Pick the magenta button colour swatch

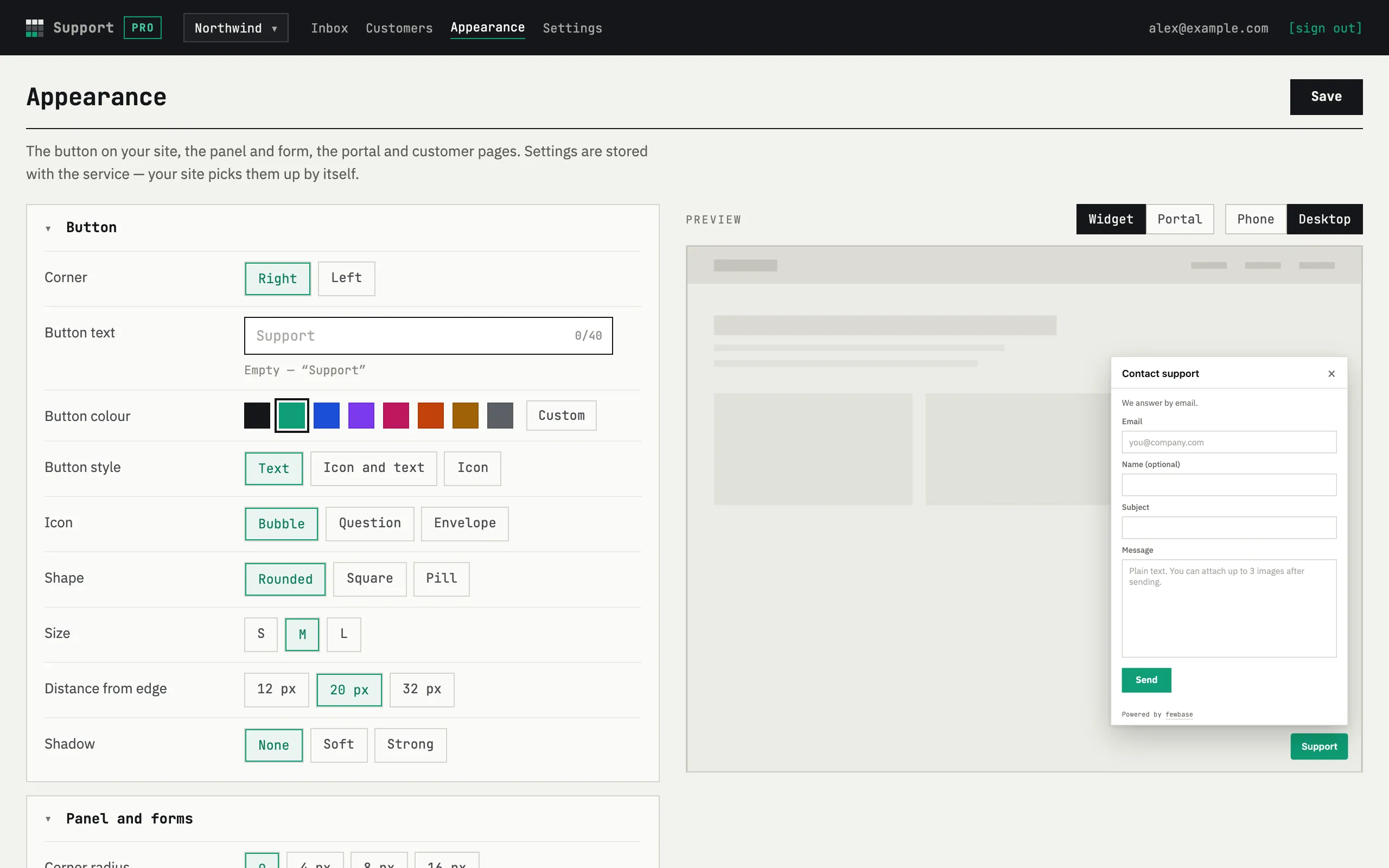396,416
